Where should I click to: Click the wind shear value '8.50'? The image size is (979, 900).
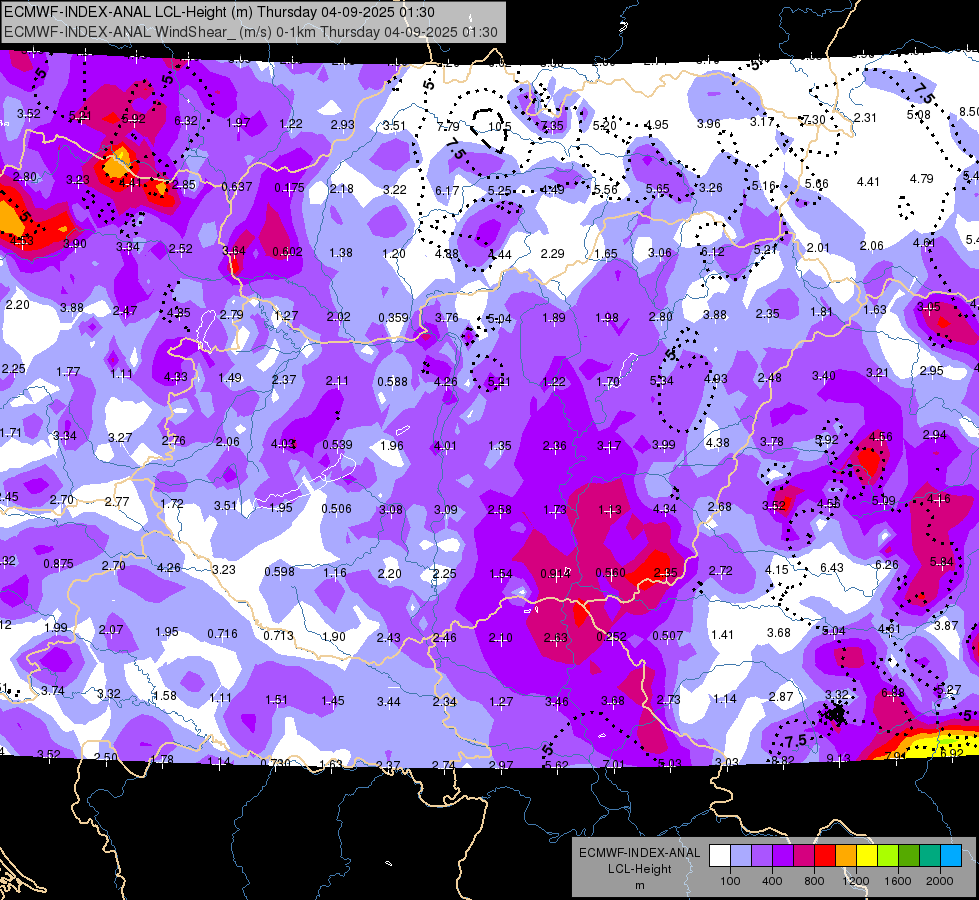pyautogui.click(x=969, y=111)
